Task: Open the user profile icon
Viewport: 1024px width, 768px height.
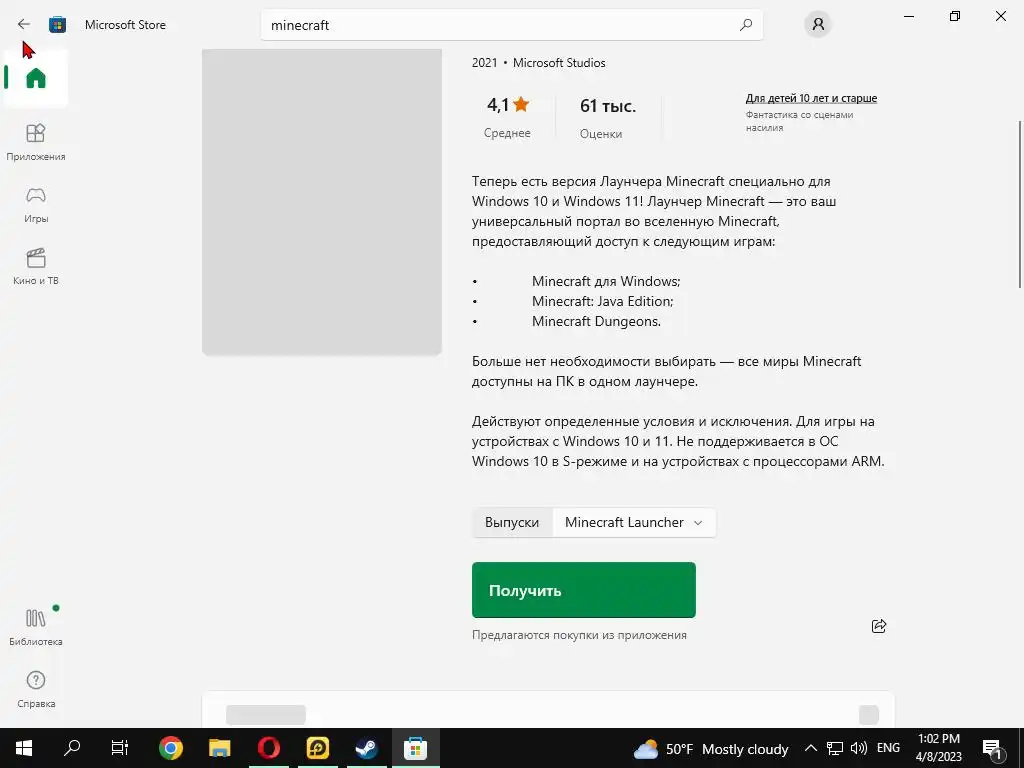Action: coord(818,25)
